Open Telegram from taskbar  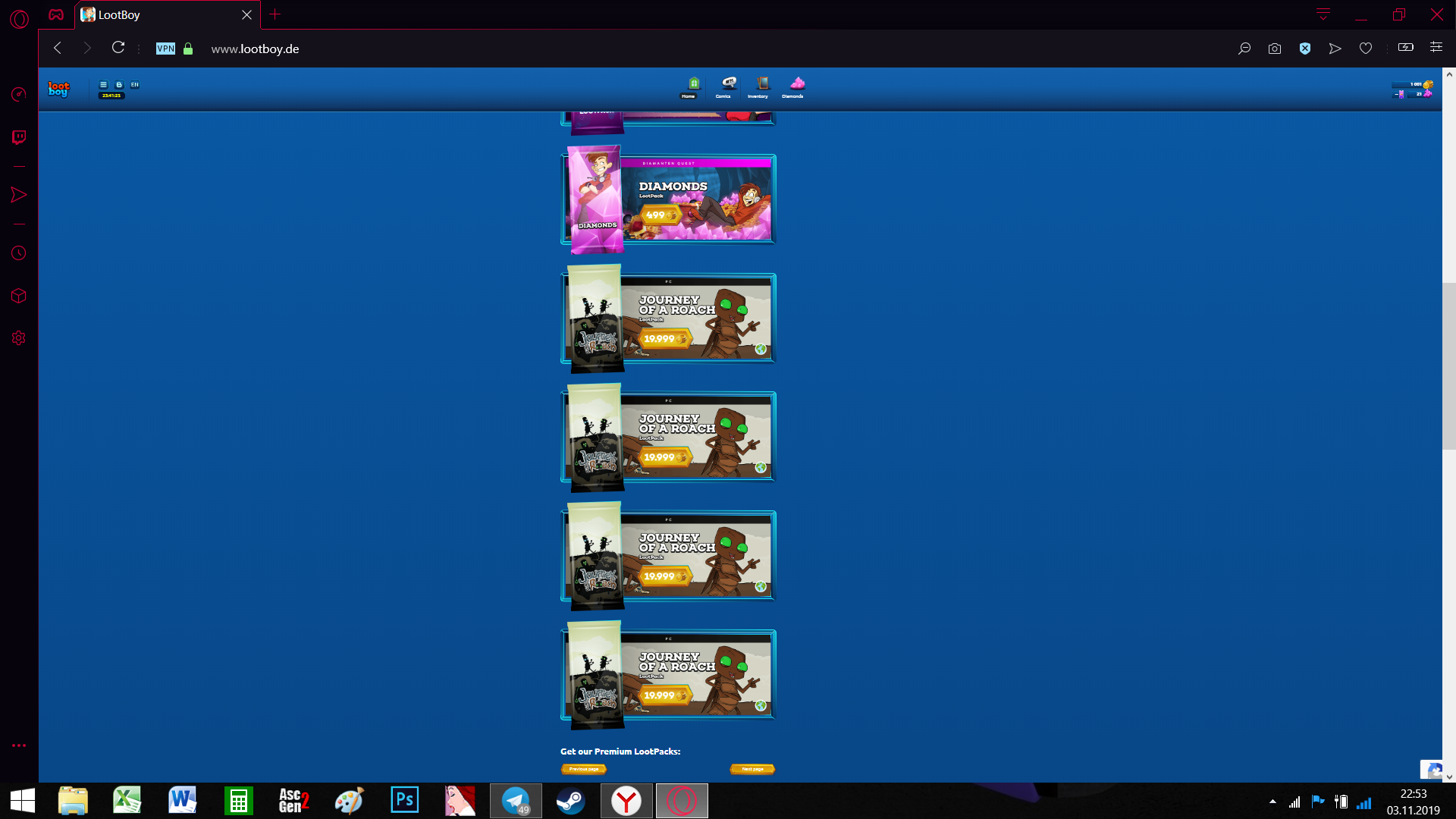pos(516,801)
